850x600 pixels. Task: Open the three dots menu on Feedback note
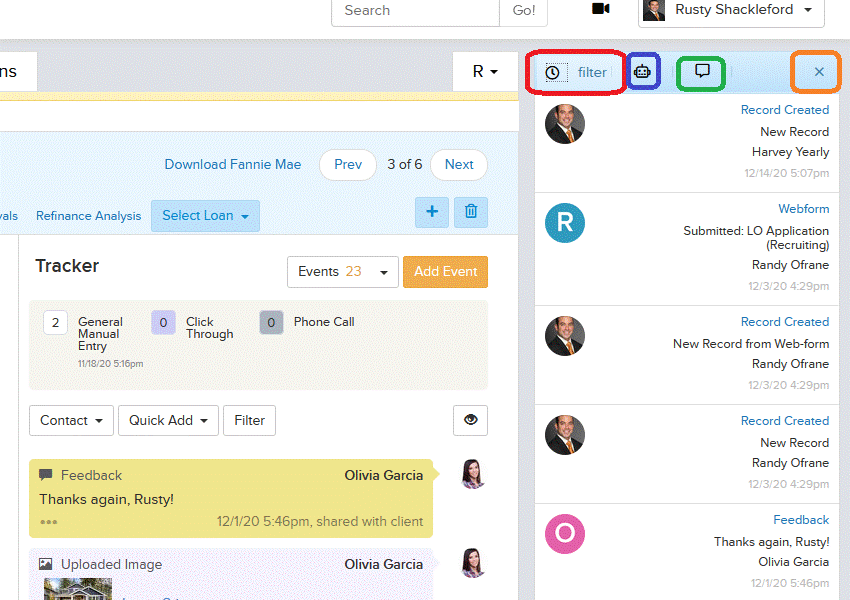coord(48,522)
